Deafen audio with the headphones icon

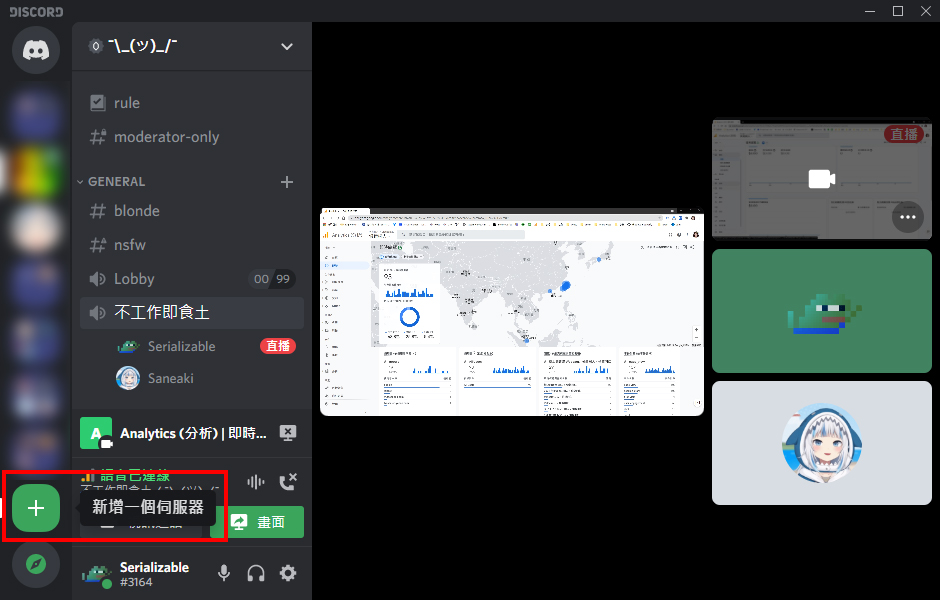pyautogui.click(x=256, y=573)
